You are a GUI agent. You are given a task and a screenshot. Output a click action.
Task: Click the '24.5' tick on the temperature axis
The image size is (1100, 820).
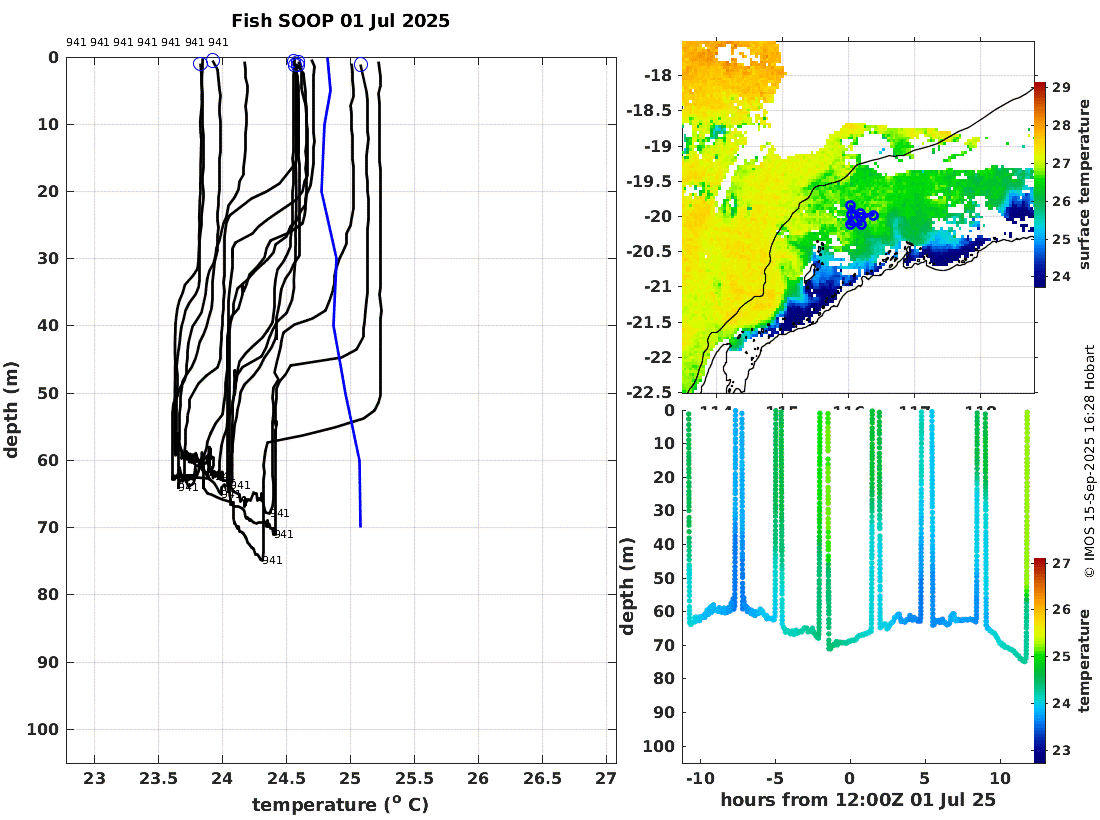coord(286,779)
